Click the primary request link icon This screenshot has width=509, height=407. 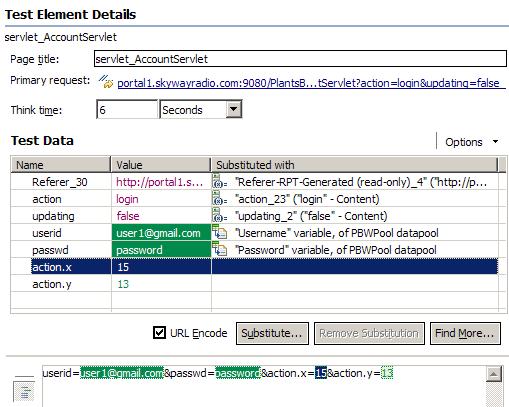(106, 81)
